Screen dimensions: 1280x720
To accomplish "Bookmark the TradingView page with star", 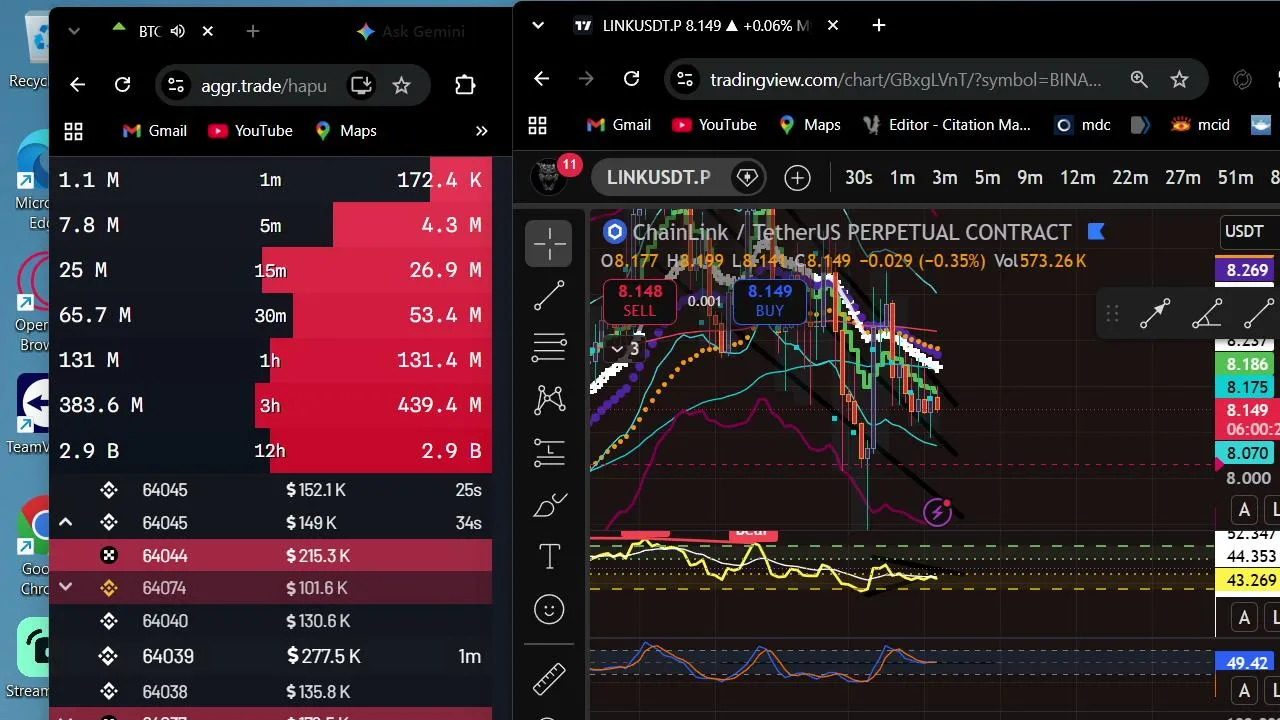I will click(x=1179, y=79).
